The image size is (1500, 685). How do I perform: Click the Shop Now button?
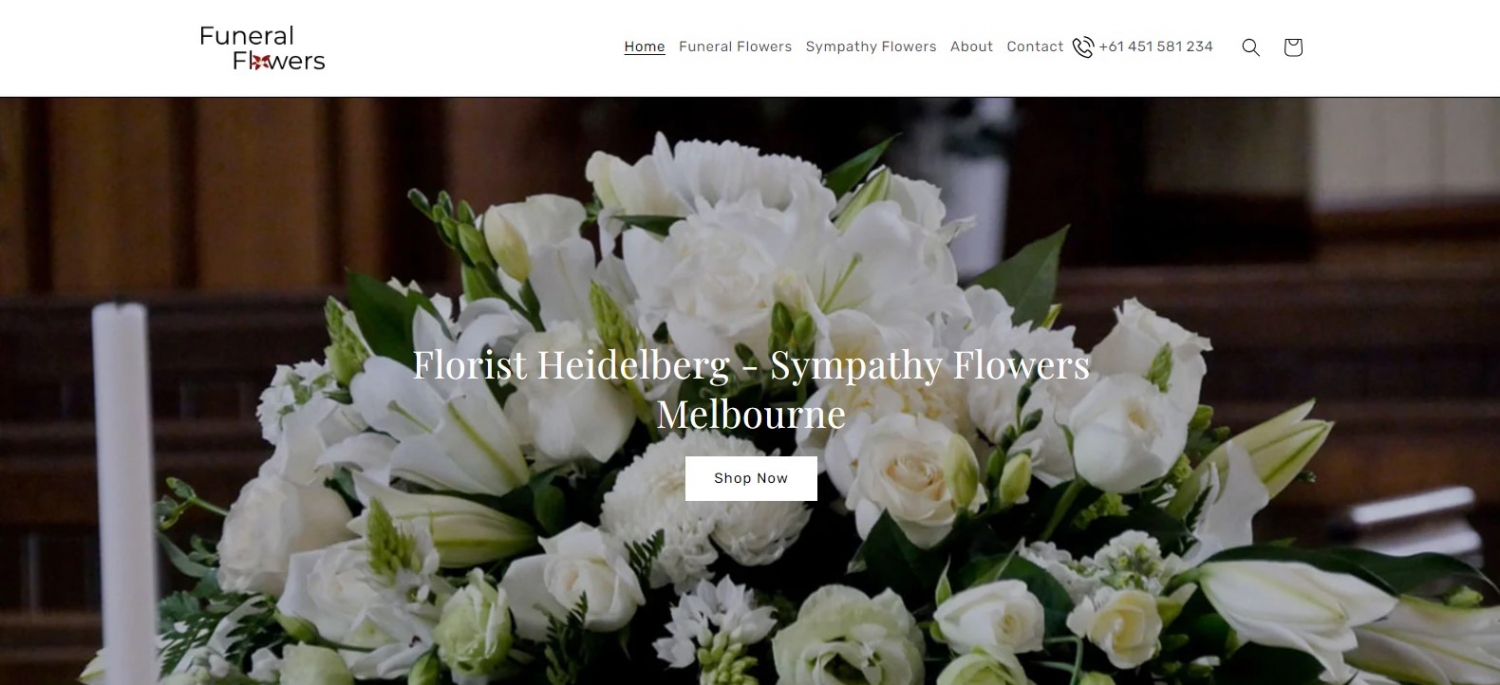coord(751,478)
